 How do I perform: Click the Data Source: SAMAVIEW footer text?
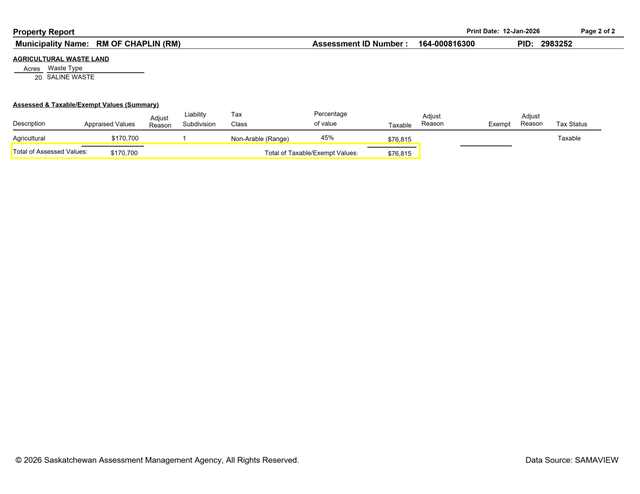pos(571,460)
